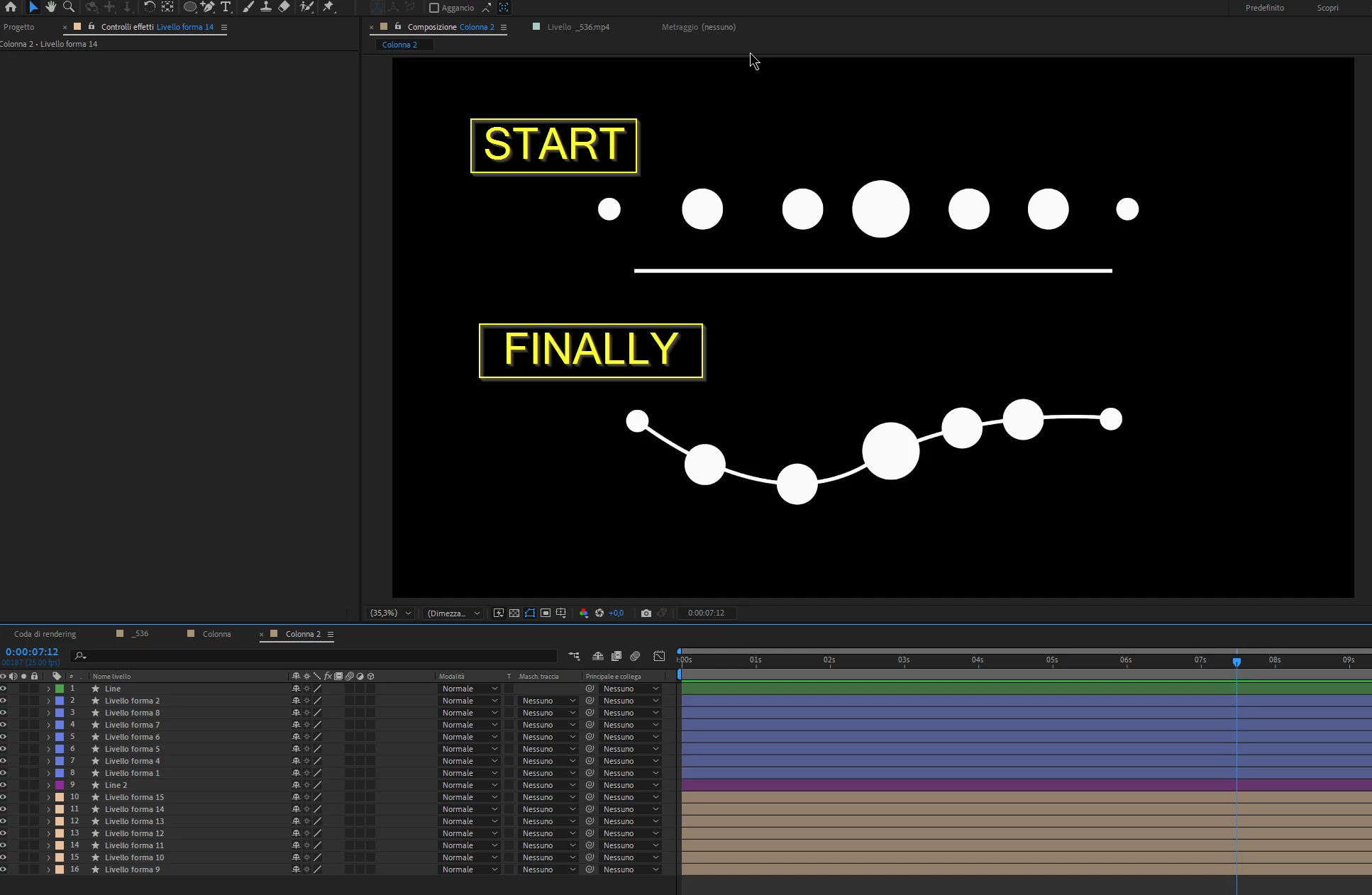Select the Type text tool
The height and width of the screenshot is (895, 1372).
point(226,7)
